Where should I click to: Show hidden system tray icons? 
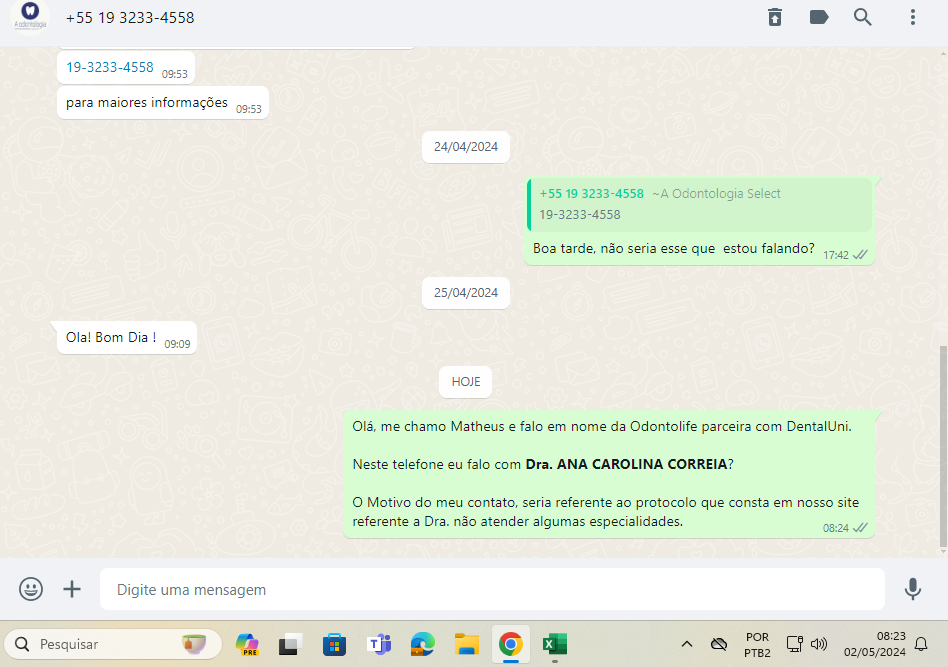(x=687, y=644)
